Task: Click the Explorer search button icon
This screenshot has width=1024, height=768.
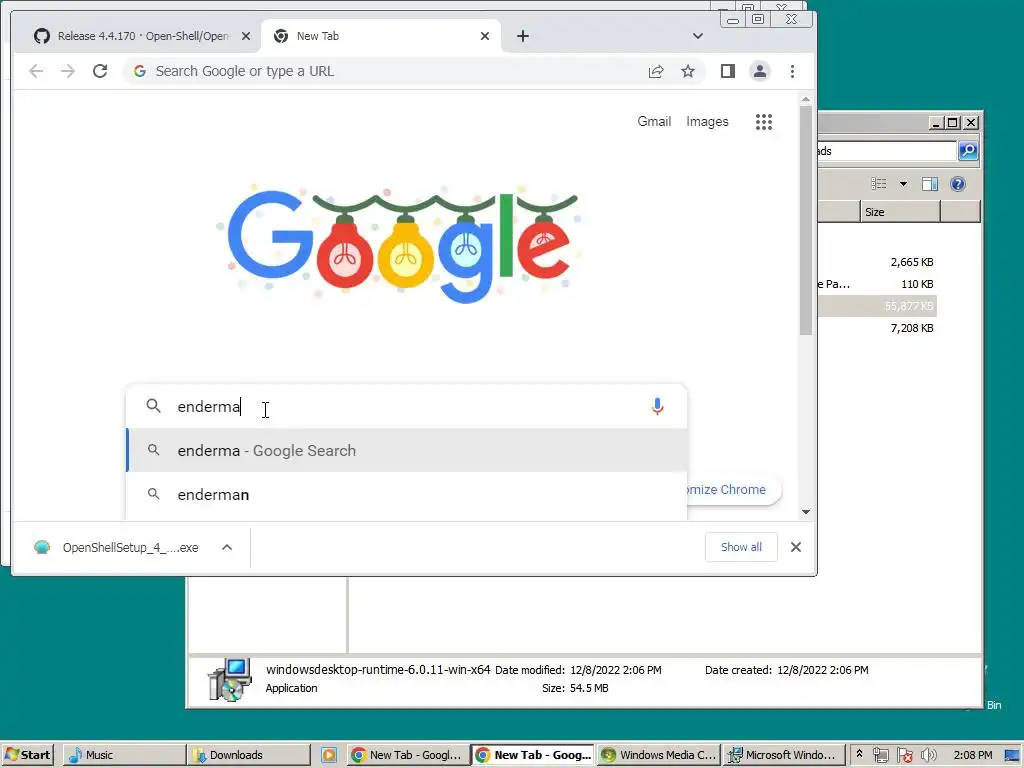Action: click(968, 151)
